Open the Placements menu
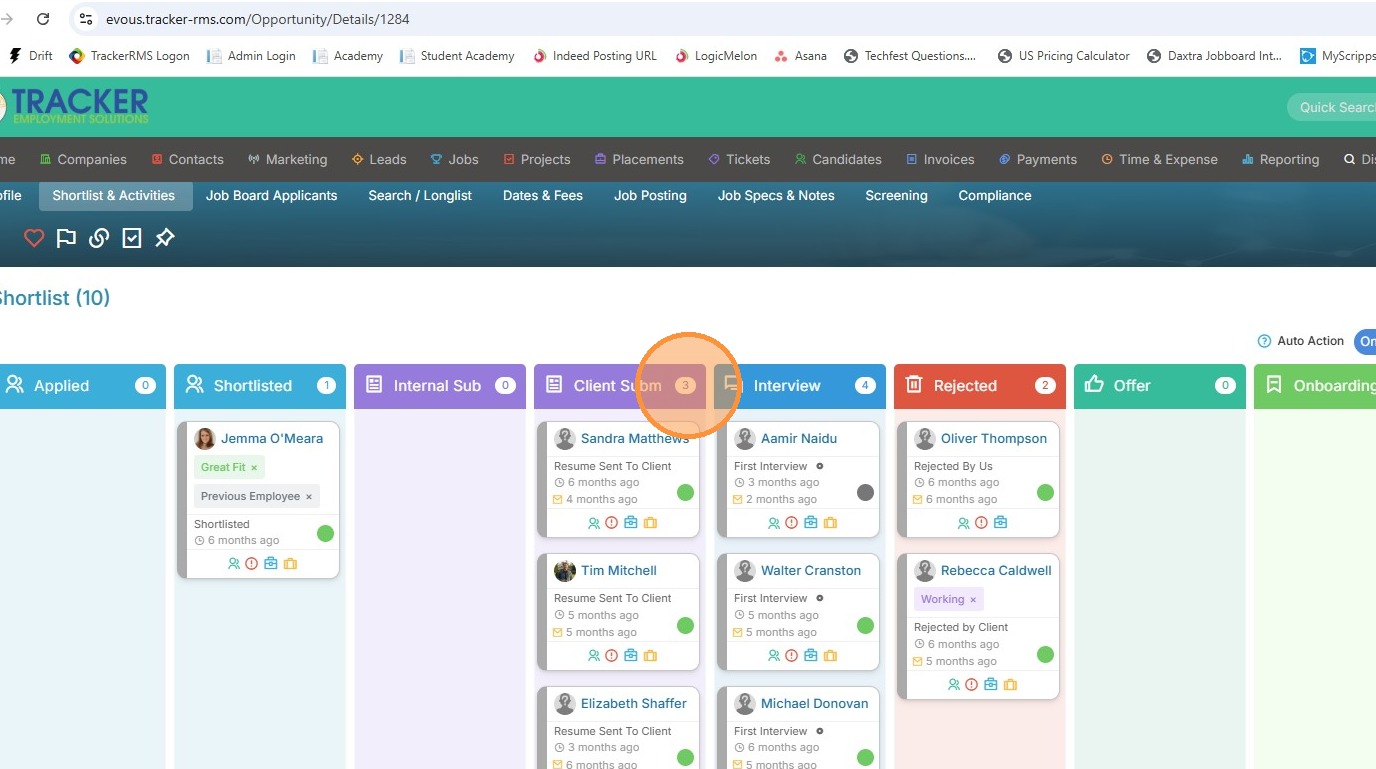Screen dimensions: 1376x769 639,159
